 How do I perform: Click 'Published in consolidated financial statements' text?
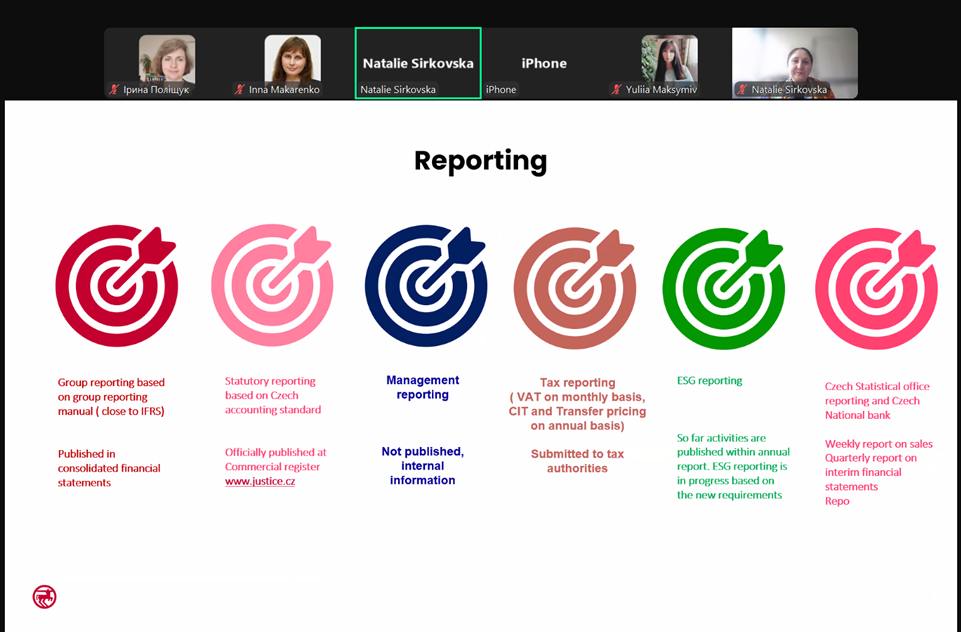click(x=109, y=468)
